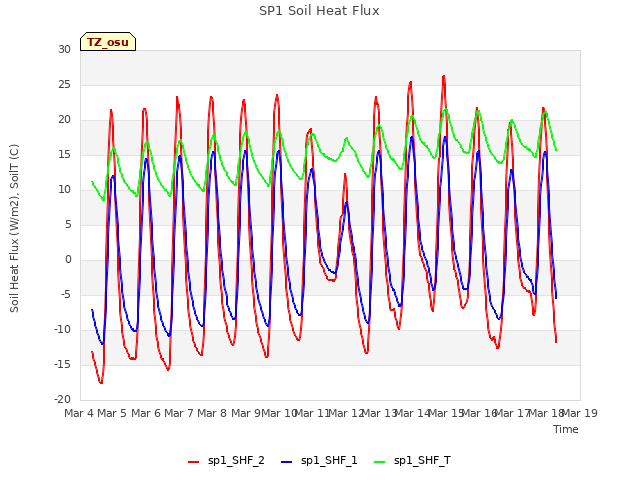Click the Mar 6 date label
The width and height of the screenshot is (640, 480).
(146, 413)
